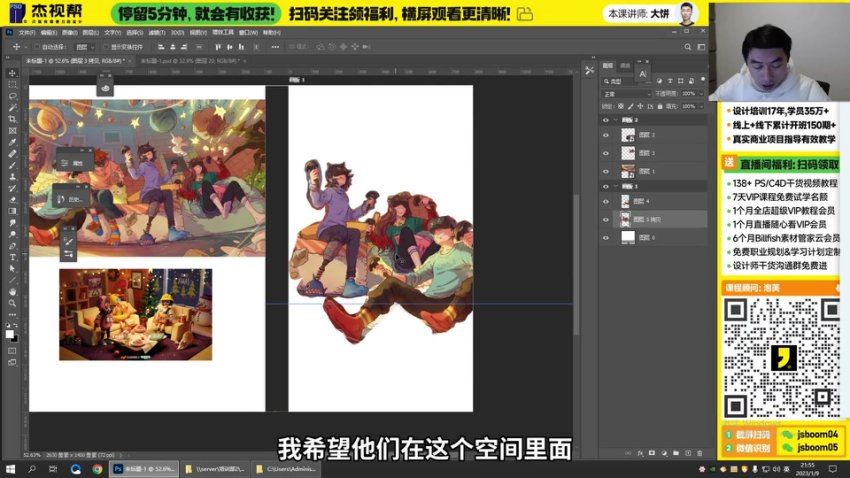The image size is (850, 478).
Task: Select the Gradient tool
Action: tap(12, 211)
